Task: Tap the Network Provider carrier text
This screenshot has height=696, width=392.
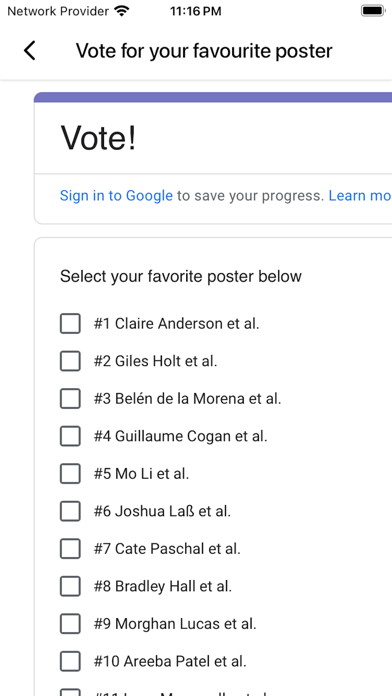Action: [x=58, y=11]
